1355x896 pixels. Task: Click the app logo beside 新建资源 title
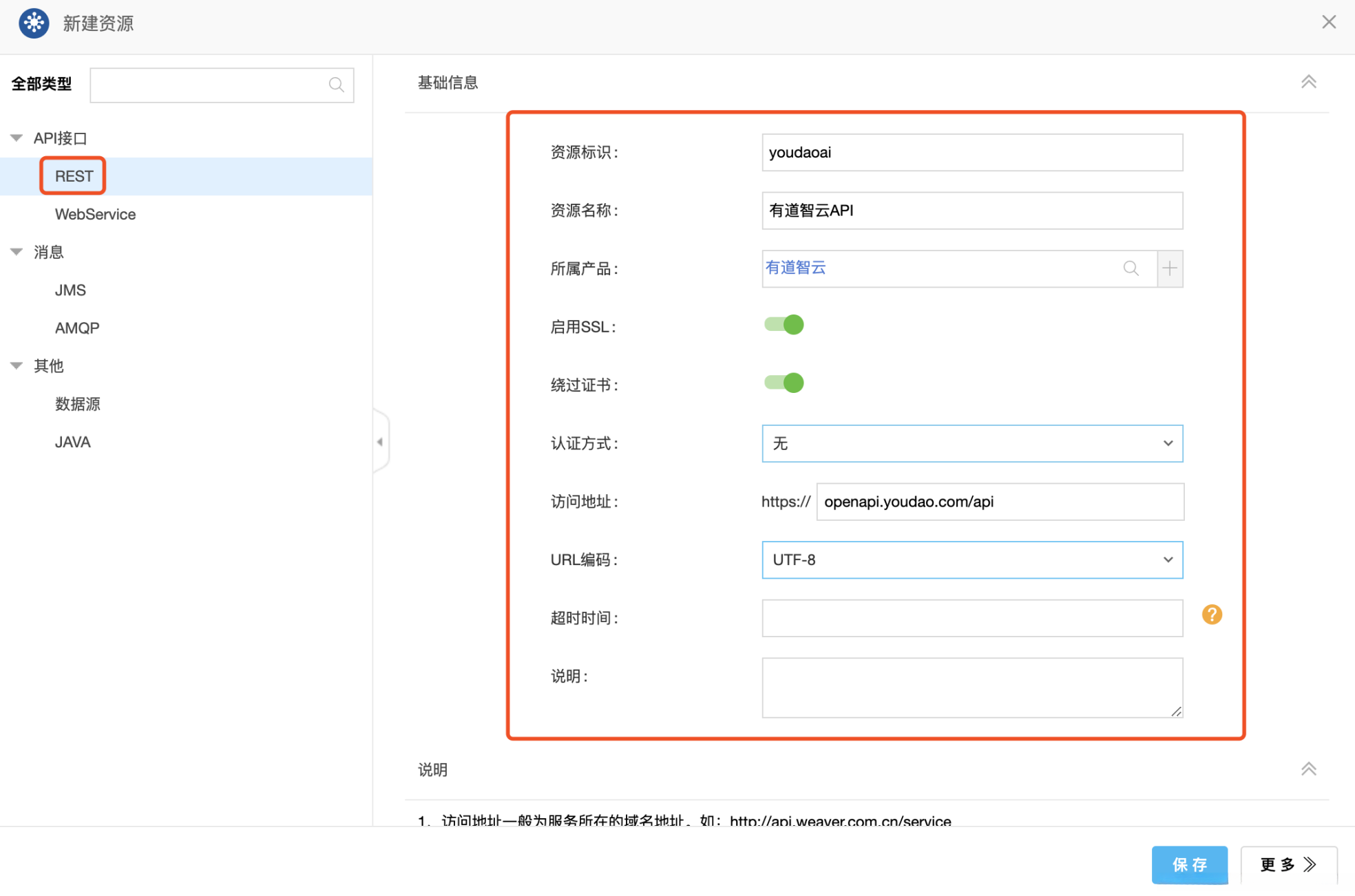tap(33, 23)
